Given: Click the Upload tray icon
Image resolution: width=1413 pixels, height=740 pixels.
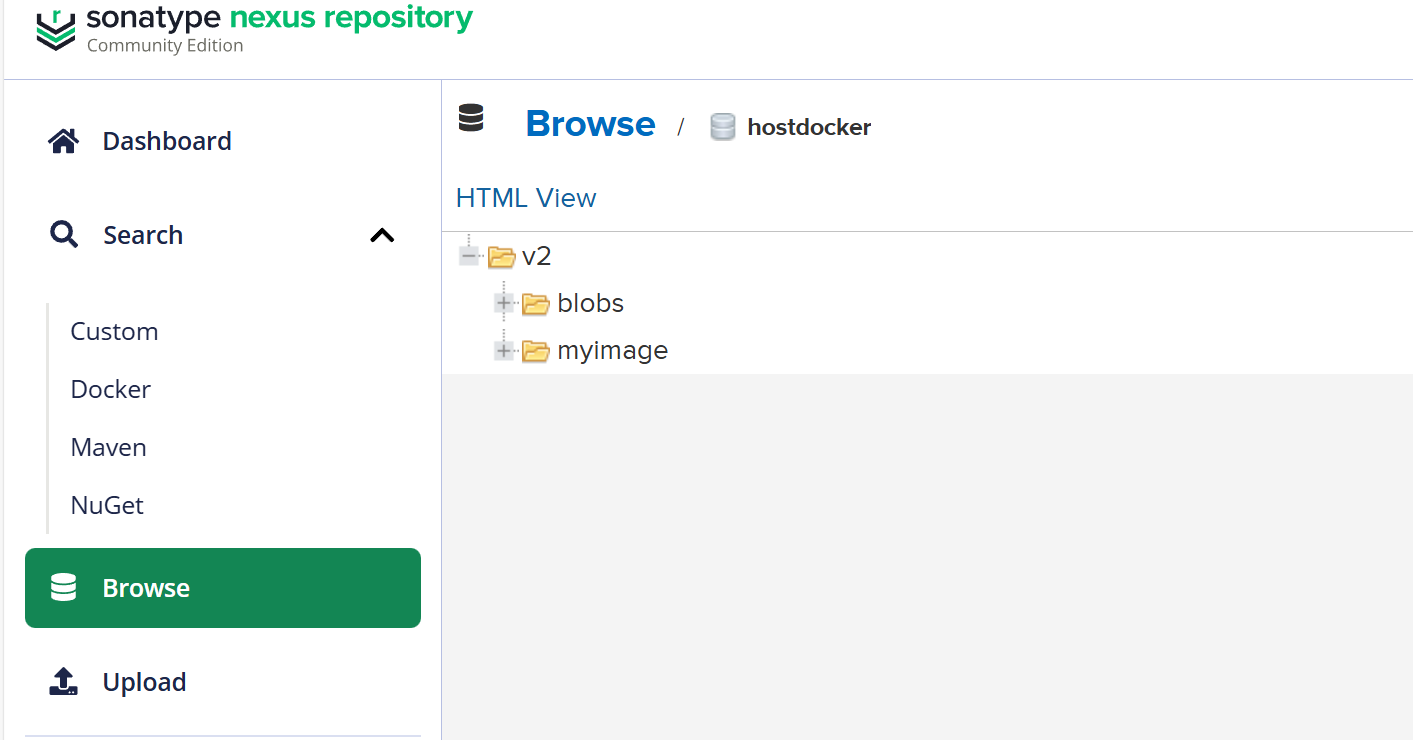Looking at the screenshot, I should click(64, 682).
